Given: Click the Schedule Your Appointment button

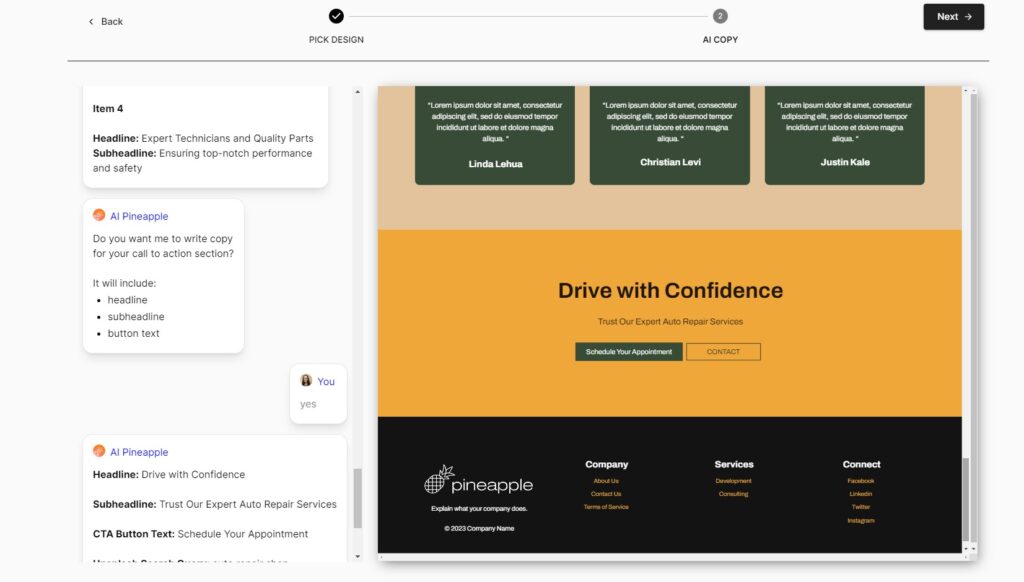Looking at the screenshot, I should click(x=628, y=351).
